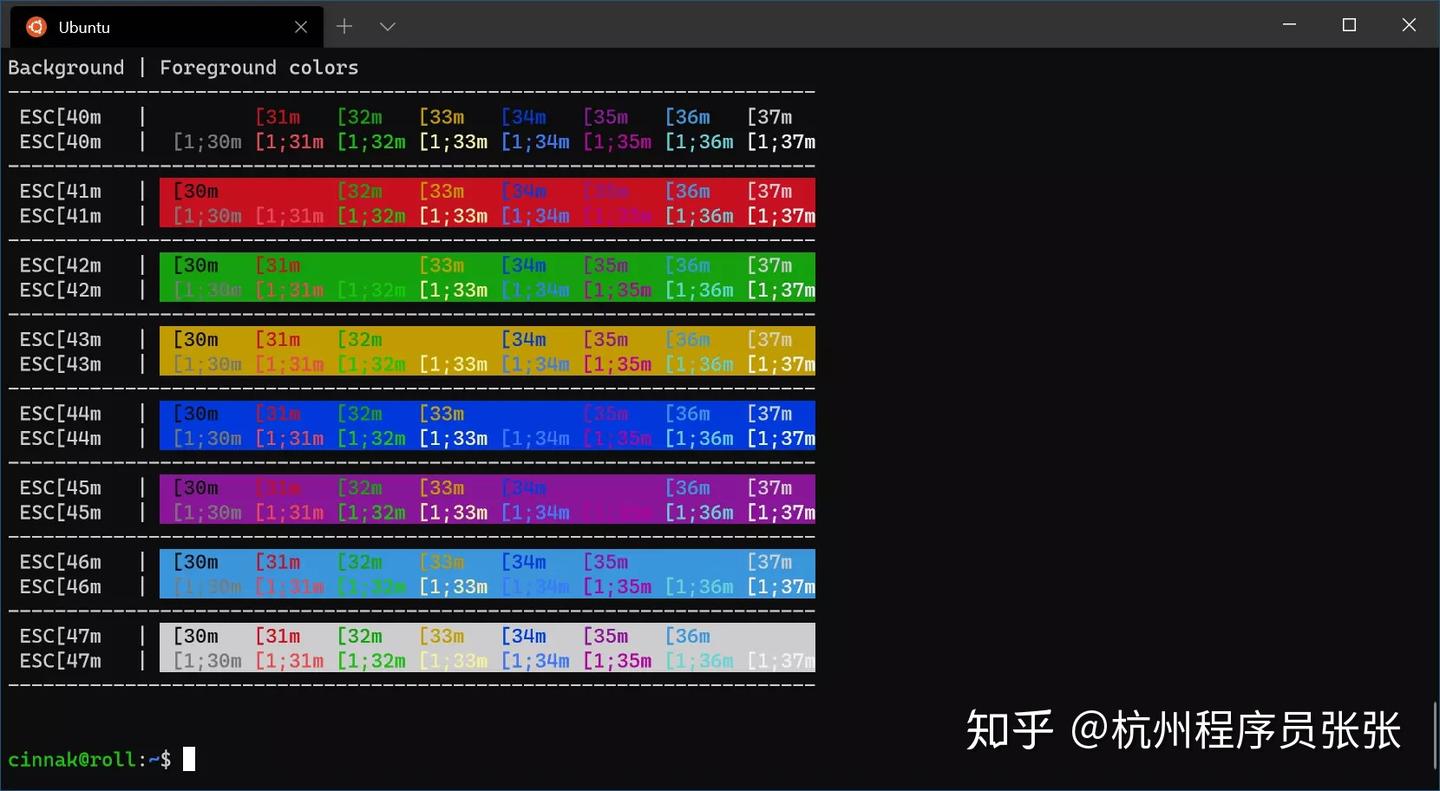Close the Windows Terminal window
1440x791 pixels.
[x=1409, y=25]
